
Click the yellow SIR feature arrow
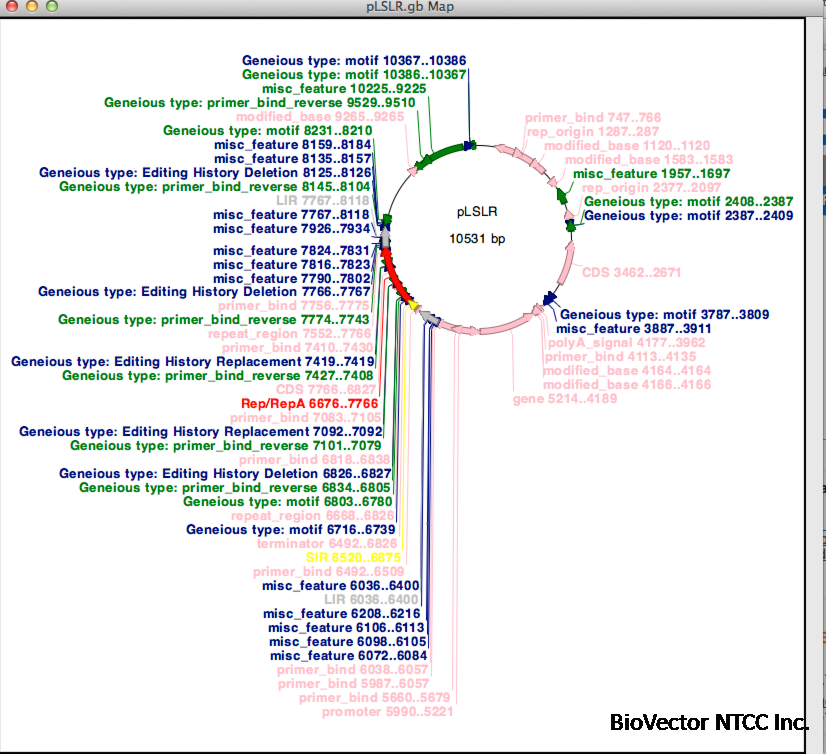pos(414,305)
